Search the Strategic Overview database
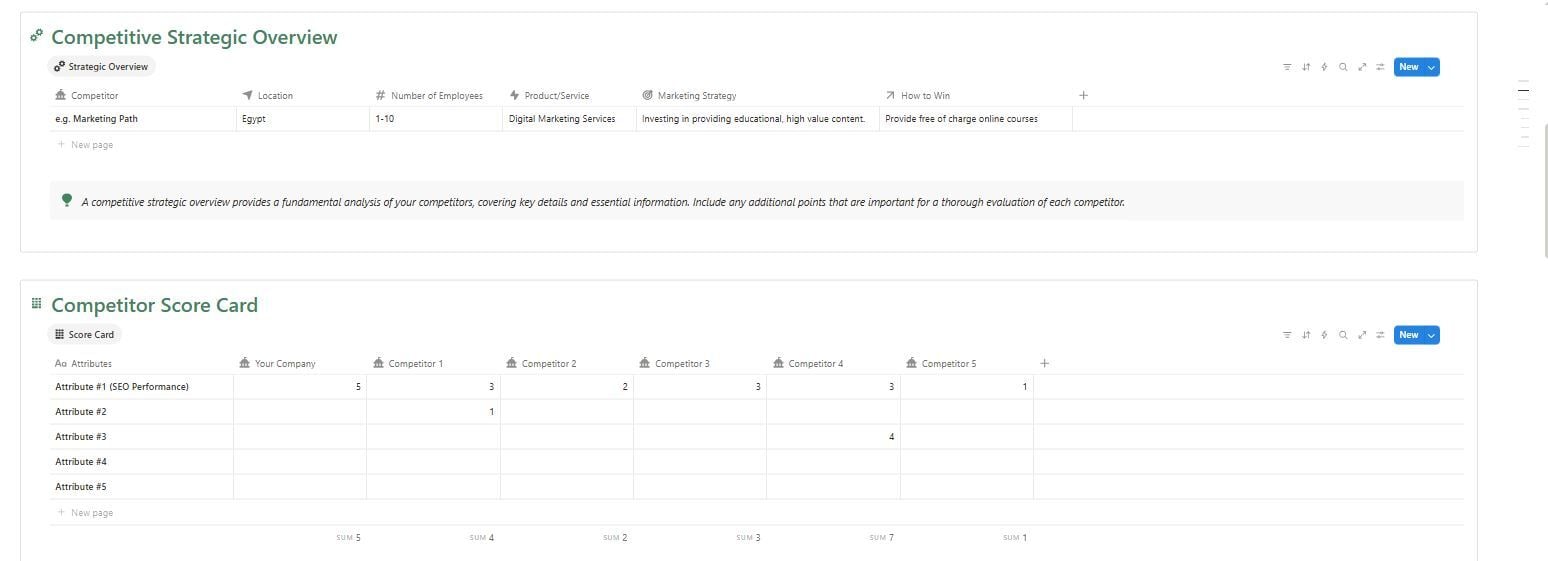Screen dimensions: 1548x561 coord(1343,67)
